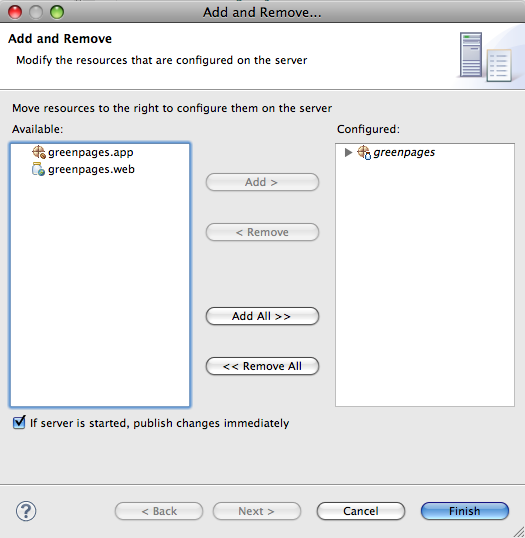Toggle publish changes immediately checkbox

tap(19, 423)
